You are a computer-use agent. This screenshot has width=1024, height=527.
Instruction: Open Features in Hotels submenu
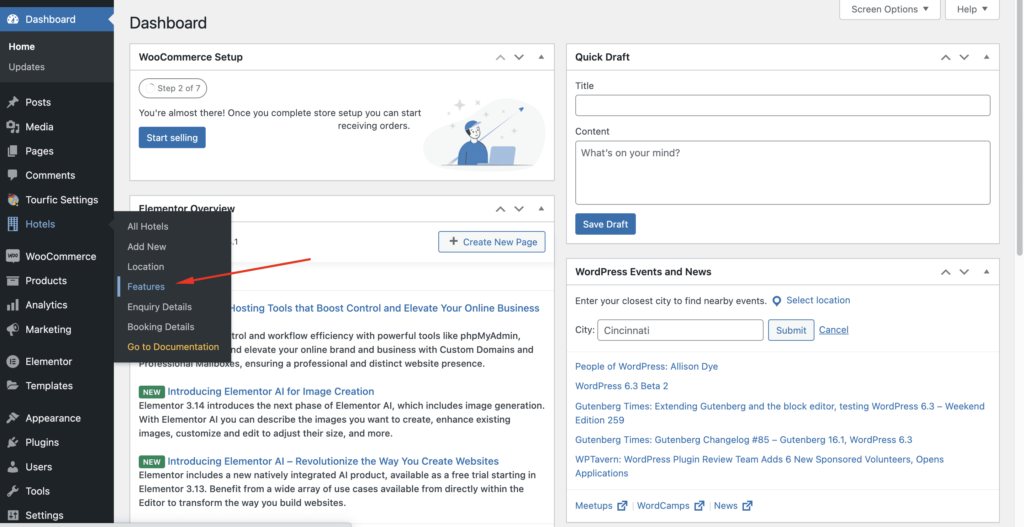point(146,287)
